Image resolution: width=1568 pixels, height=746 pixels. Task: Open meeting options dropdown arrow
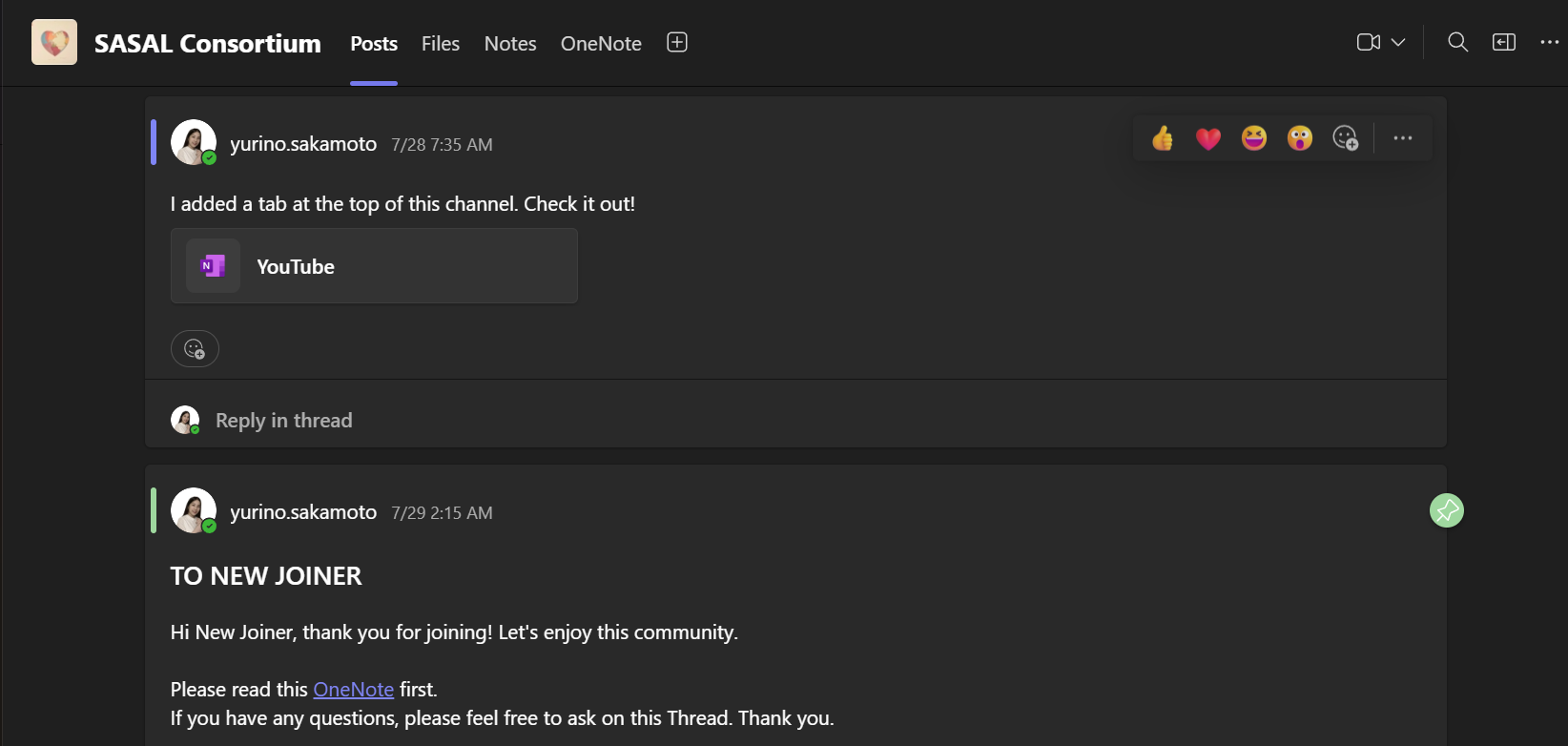click(x=1398, y=43)
